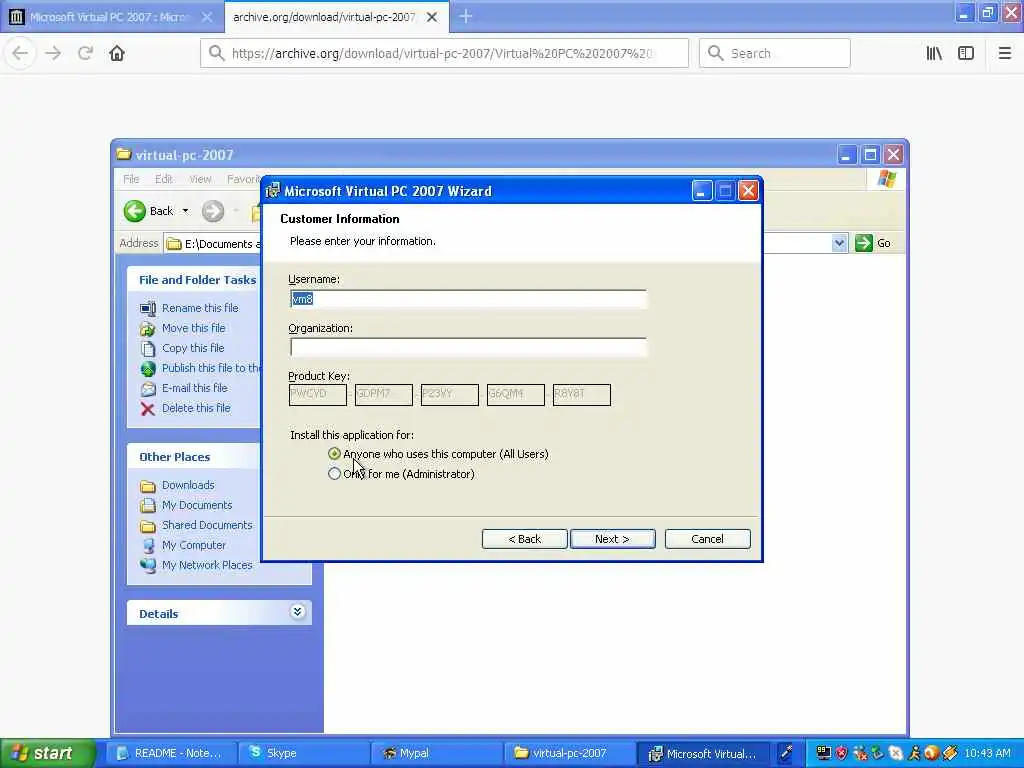Click Publish this file to the Web
This screenshot has width=1024, height=768.
point(211,368)
